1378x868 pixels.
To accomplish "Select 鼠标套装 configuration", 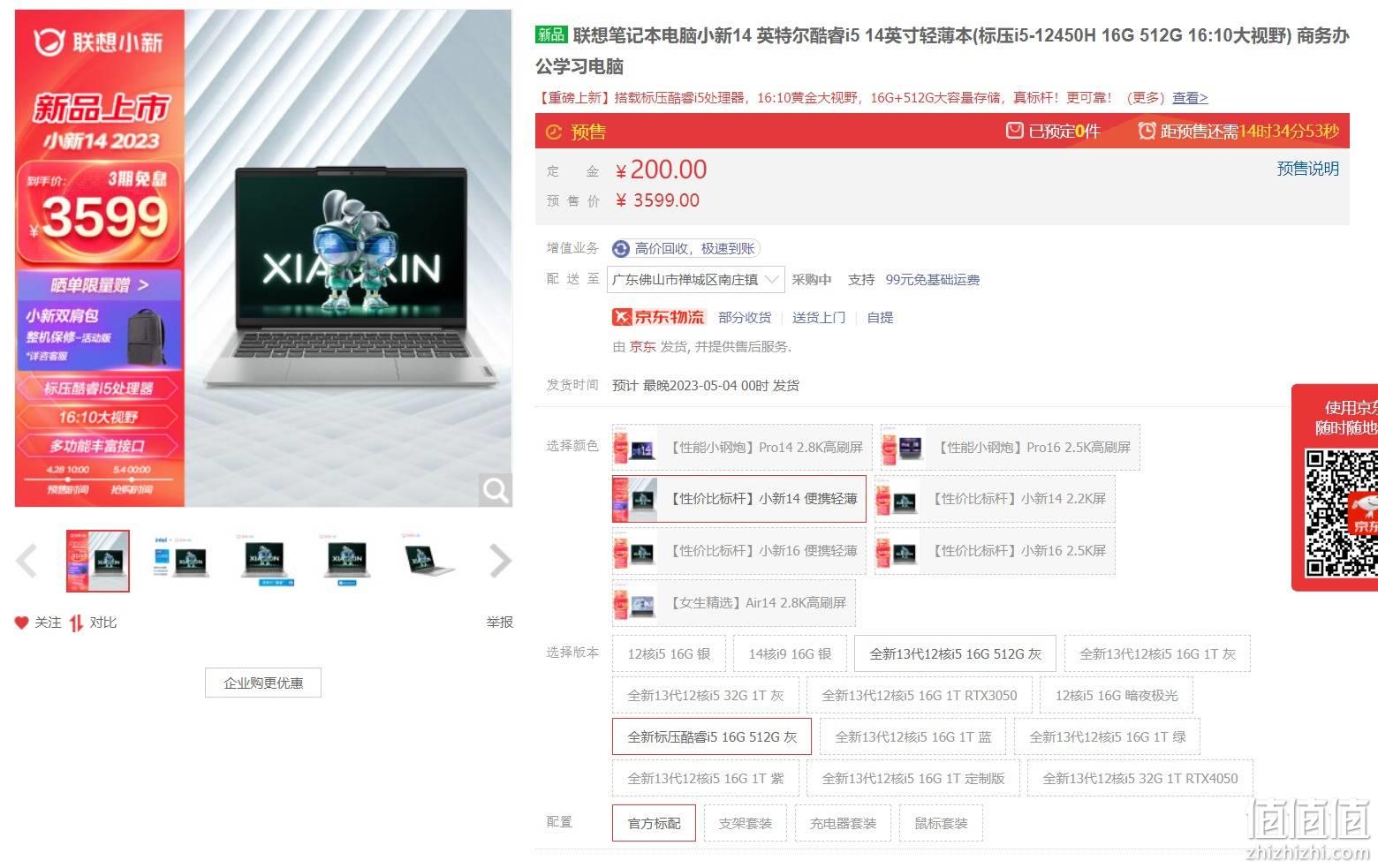I will 941,824.
